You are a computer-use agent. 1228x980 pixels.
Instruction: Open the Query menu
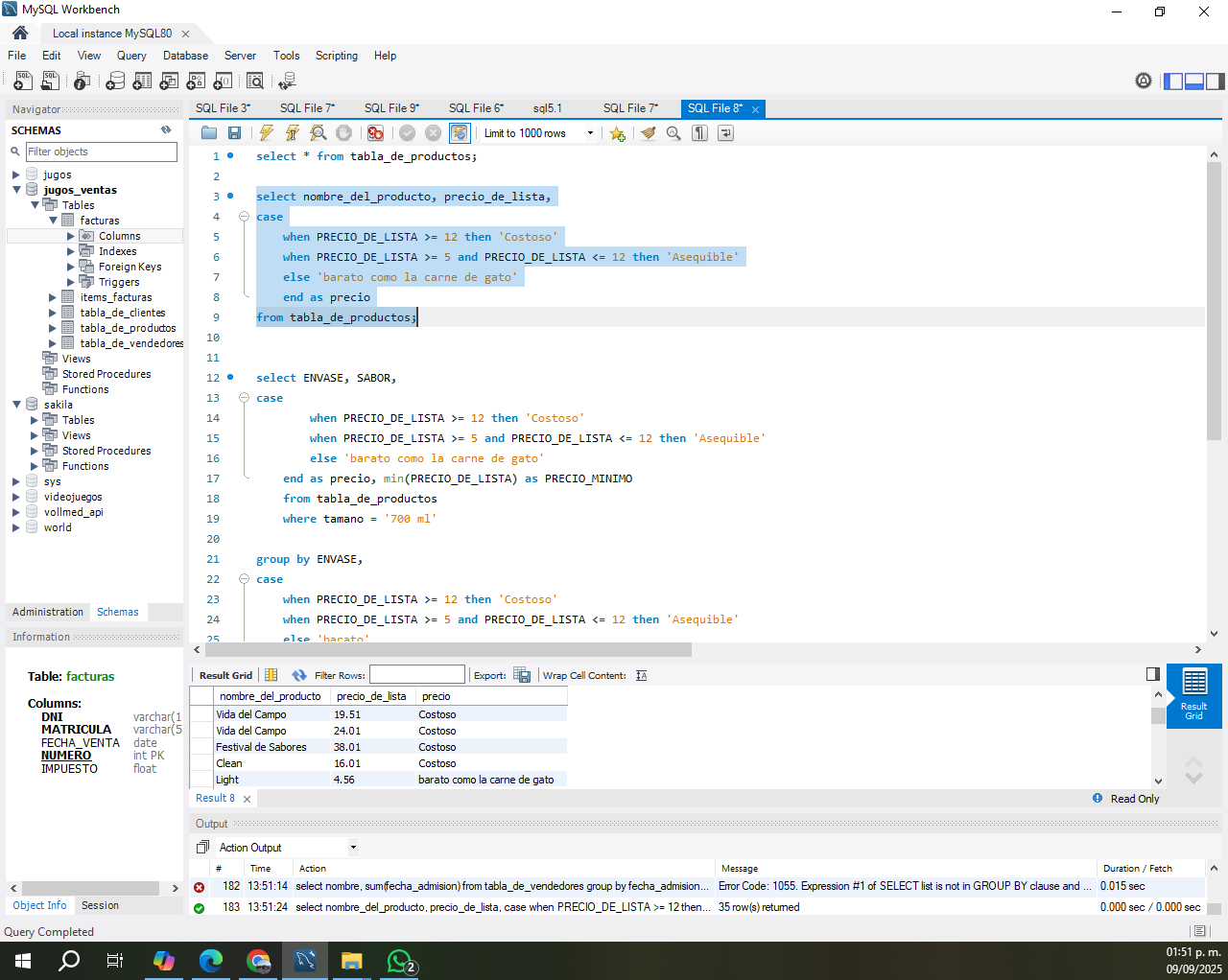(x=131, y=56)
